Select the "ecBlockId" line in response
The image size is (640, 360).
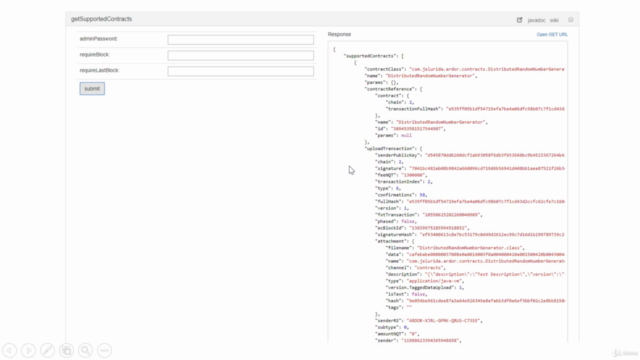click(x=422, y=228)
